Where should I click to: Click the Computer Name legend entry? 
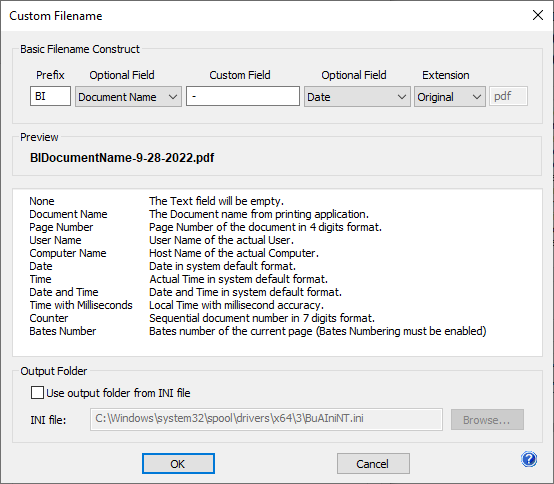pos(68,253)
